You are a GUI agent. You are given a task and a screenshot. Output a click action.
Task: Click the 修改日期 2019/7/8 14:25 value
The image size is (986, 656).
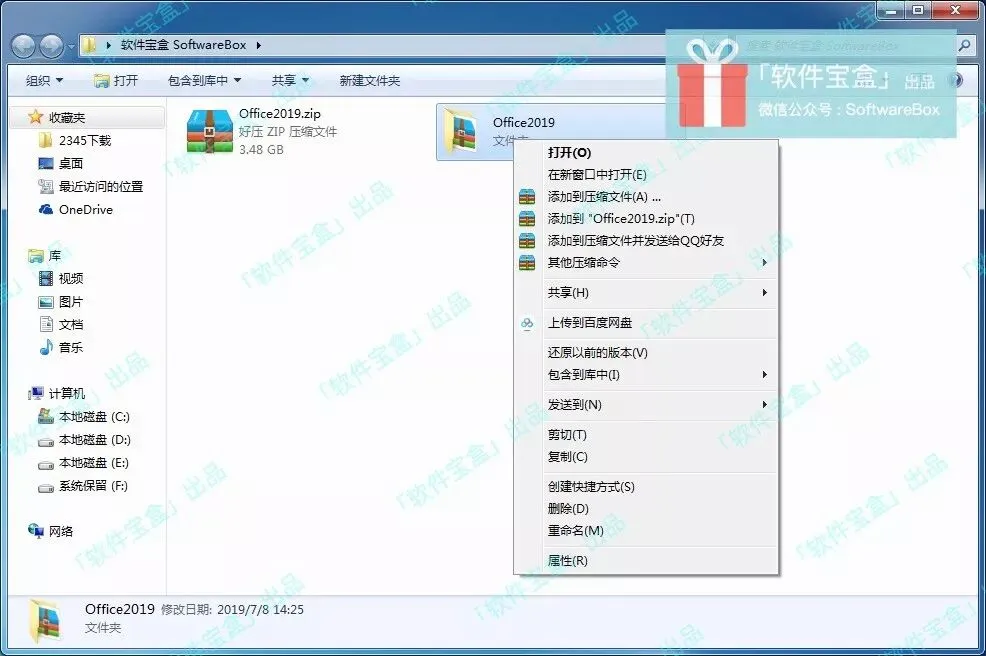pyautogui.click(x=260, y=609)
